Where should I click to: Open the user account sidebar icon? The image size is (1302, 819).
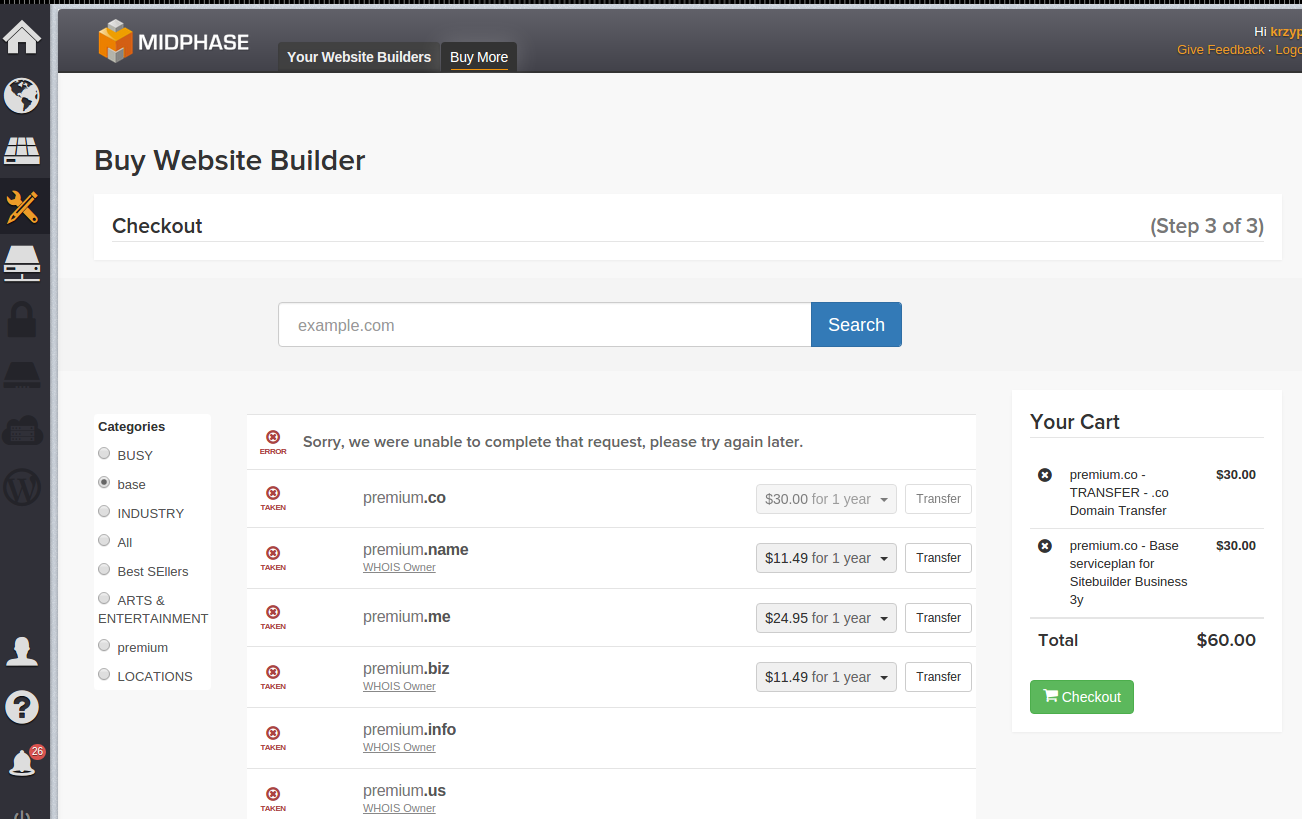[22, 651]
